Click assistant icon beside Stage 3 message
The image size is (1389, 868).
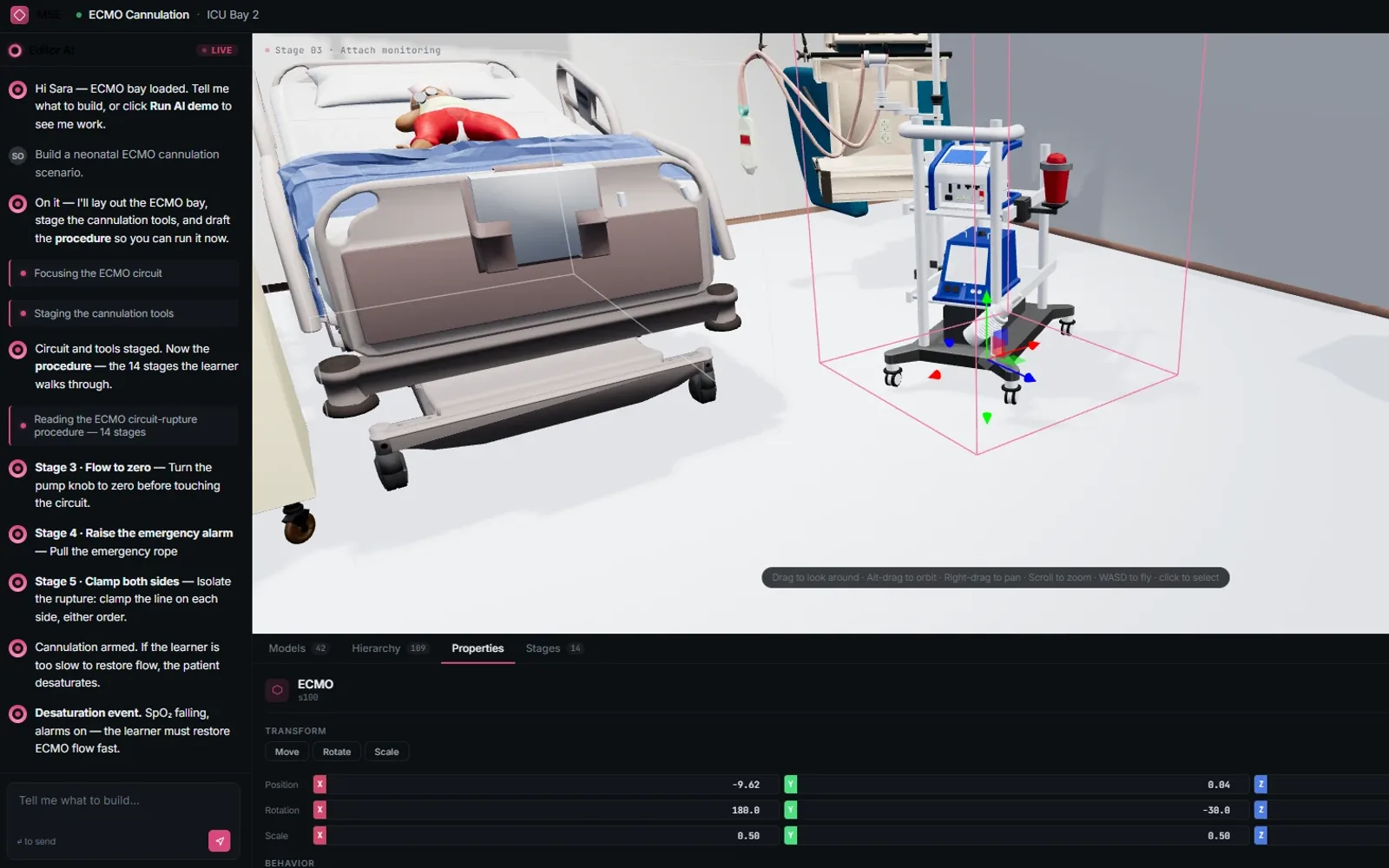[17, 469]
